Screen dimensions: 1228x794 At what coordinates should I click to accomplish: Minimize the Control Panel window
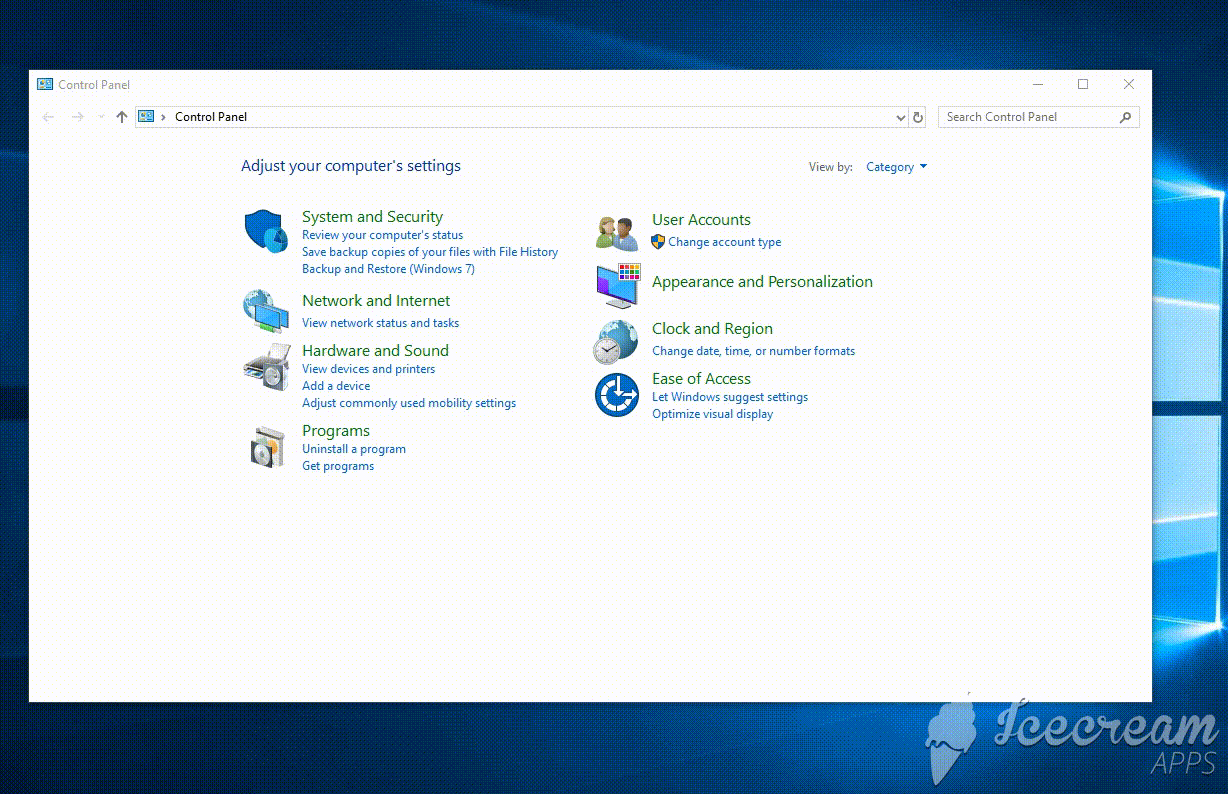click(1037, 85)
